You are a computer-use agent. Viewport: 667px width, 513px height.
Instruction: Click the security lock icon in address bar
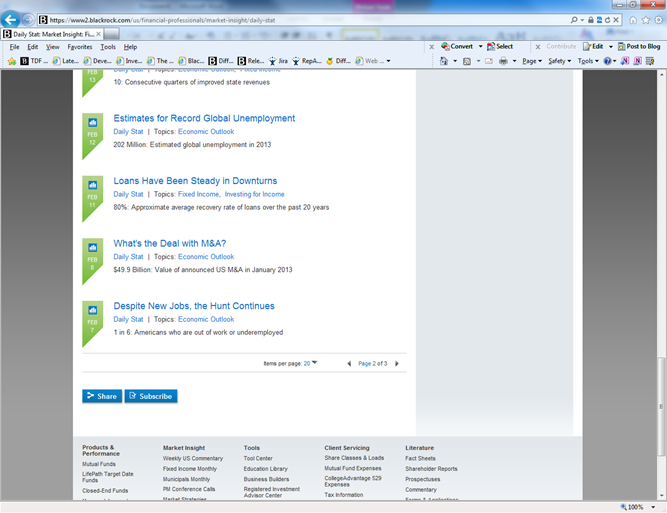click(x=590, y=20)
